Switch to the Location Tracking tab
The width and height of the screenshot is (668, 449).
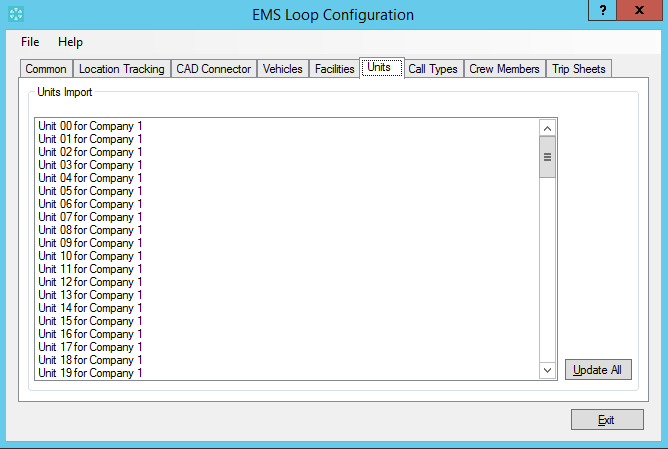click(x=122, y=69)
